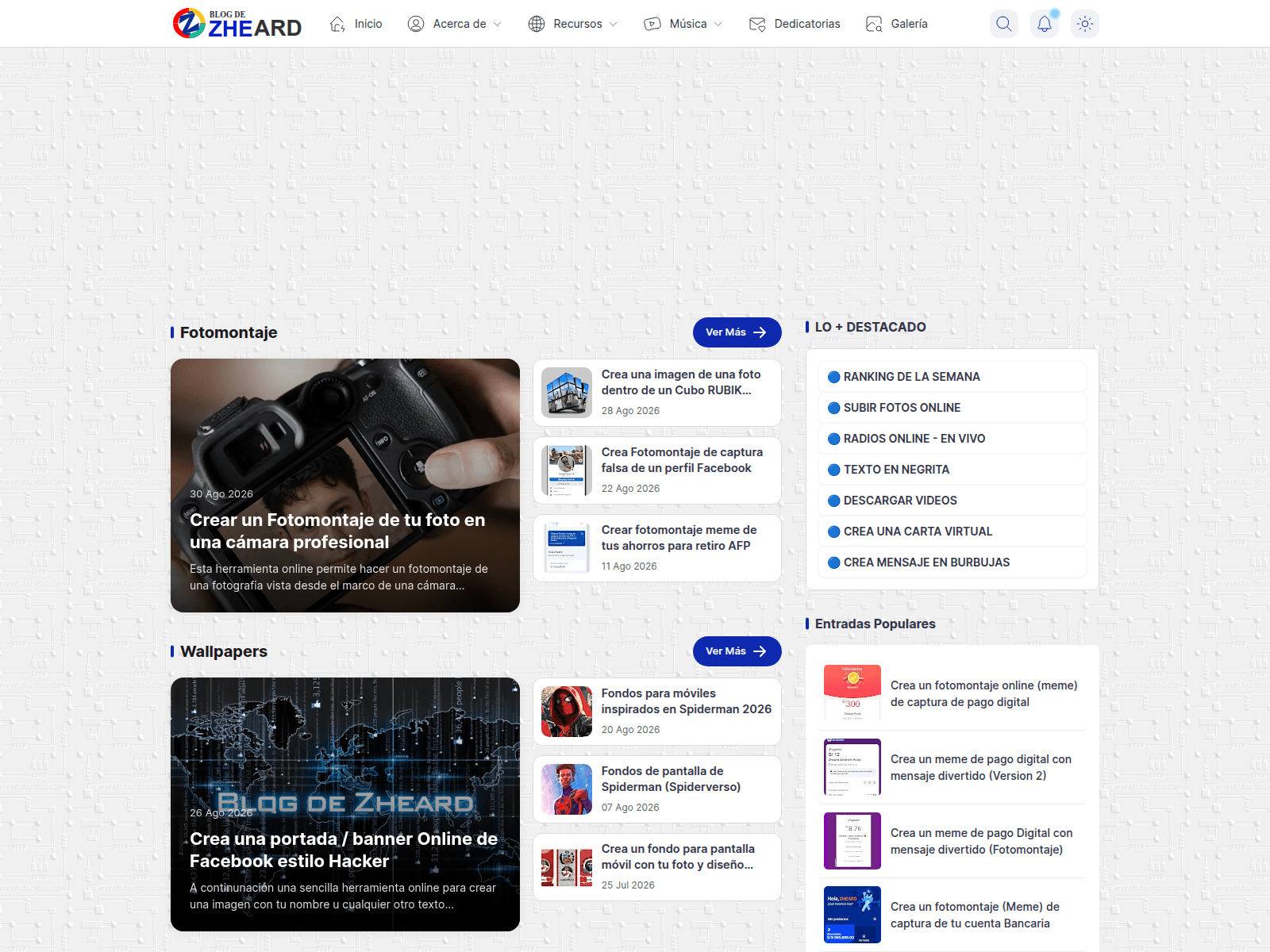This screenshot has width=1270, height=952.
Task: Open 'Crea un fotomontaje online (meme) de captura de pago digital'
Action: tap(984, 693)
